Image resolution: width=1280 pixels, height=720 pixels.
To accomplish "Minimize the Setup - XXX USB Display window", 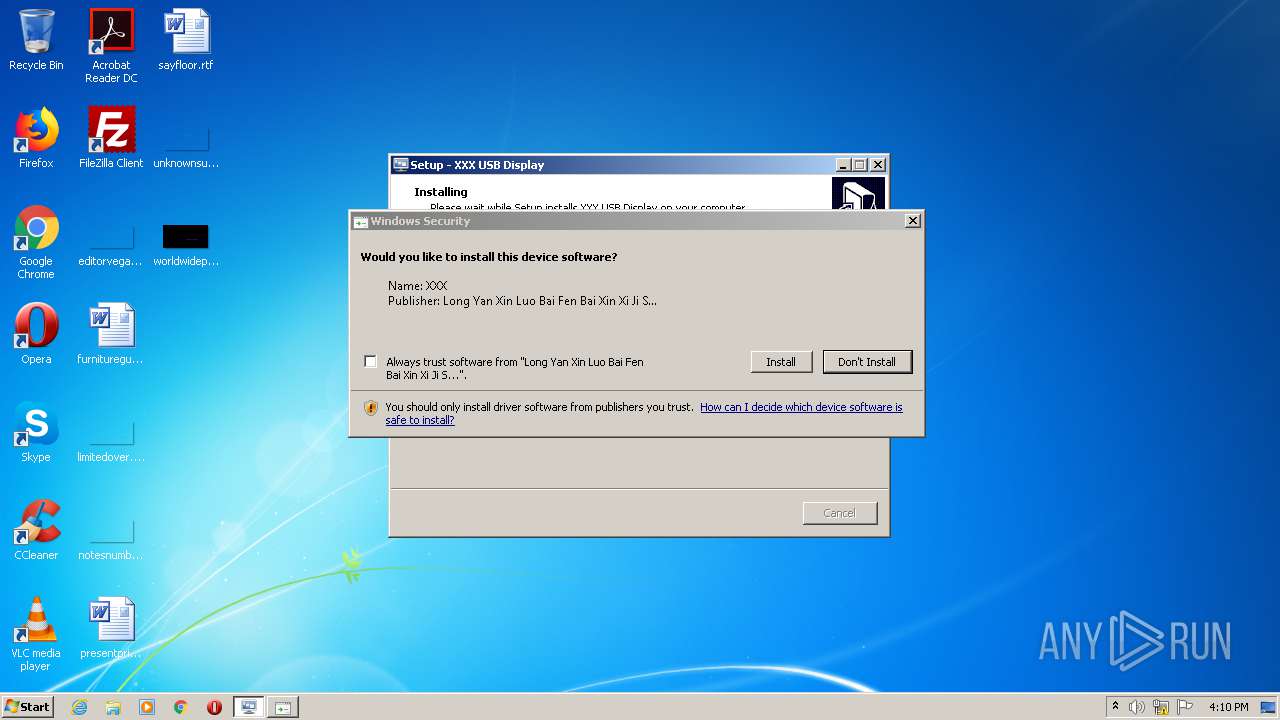I will [843, 165].
